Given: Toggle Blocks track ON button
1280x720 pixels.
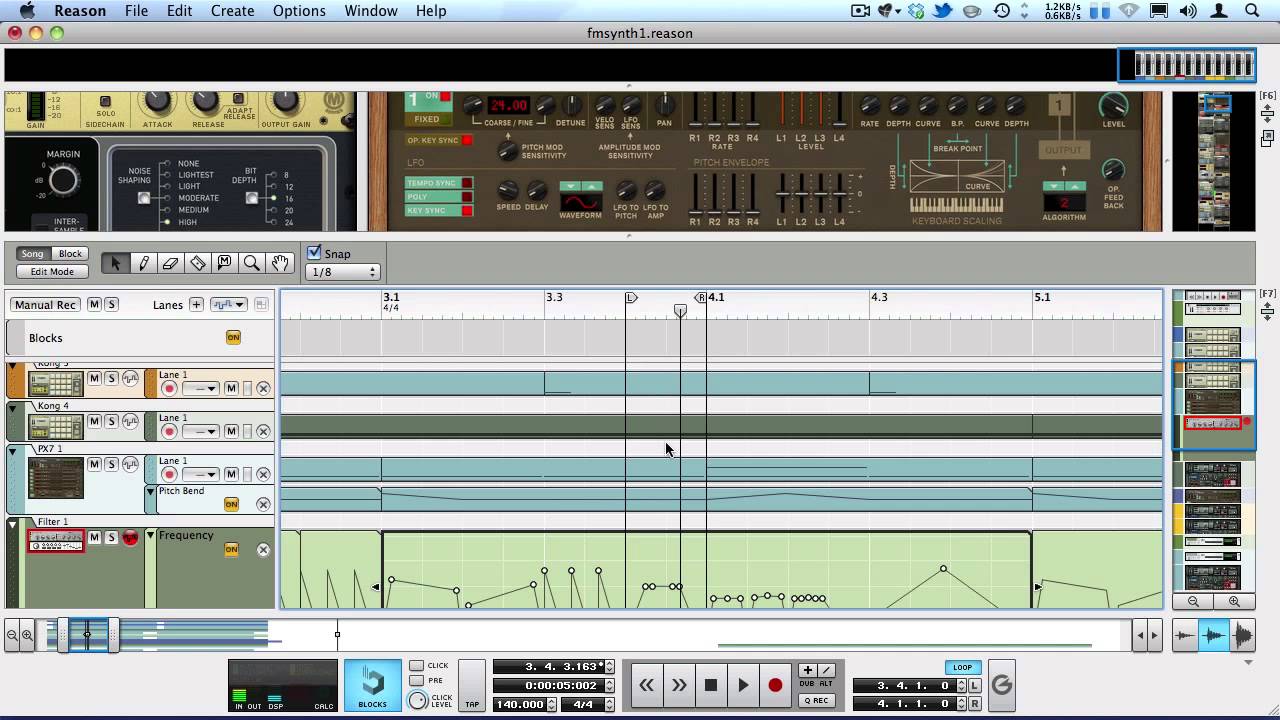Looking at the screenshot, I should point(233,338).
